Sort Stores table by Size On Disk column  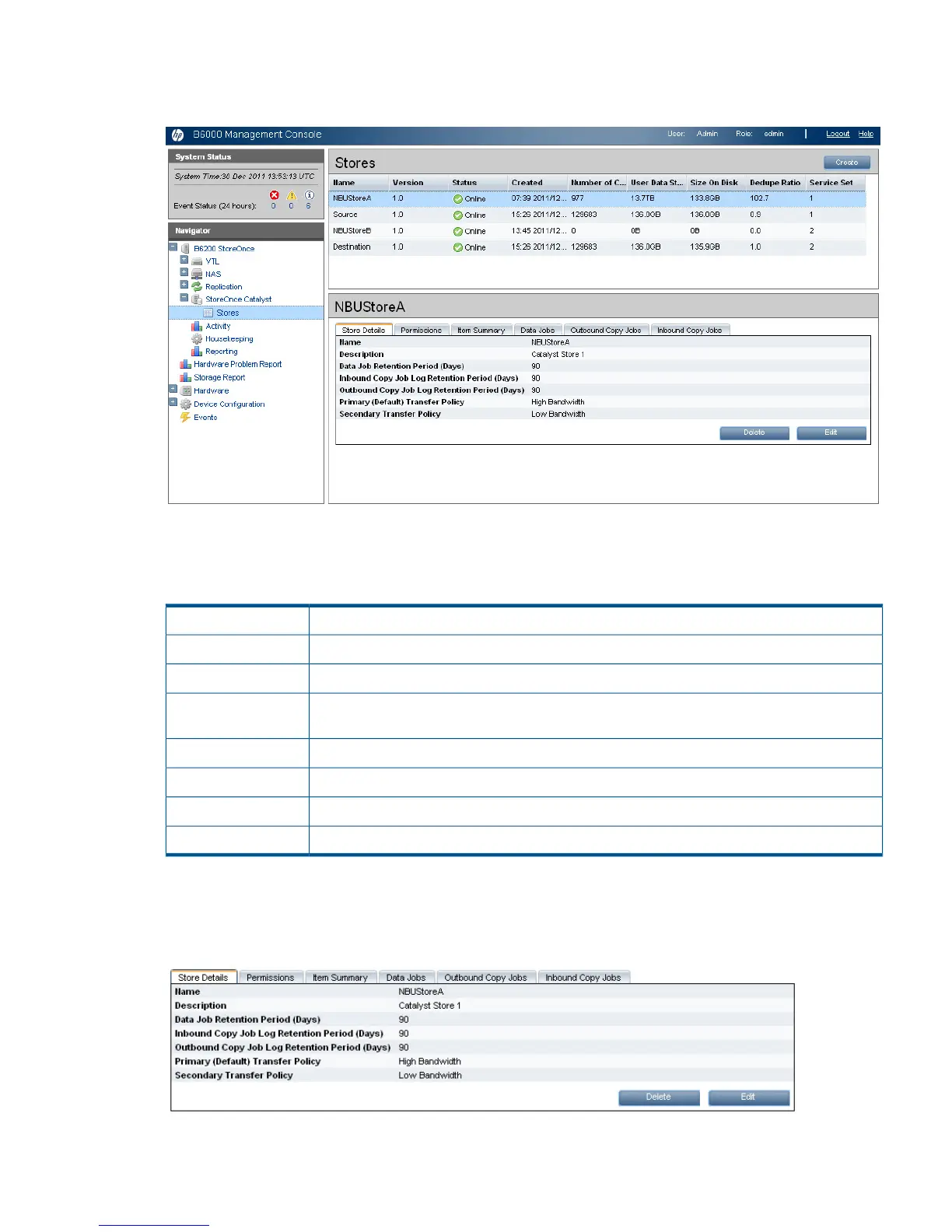click(x=716, y=183)
